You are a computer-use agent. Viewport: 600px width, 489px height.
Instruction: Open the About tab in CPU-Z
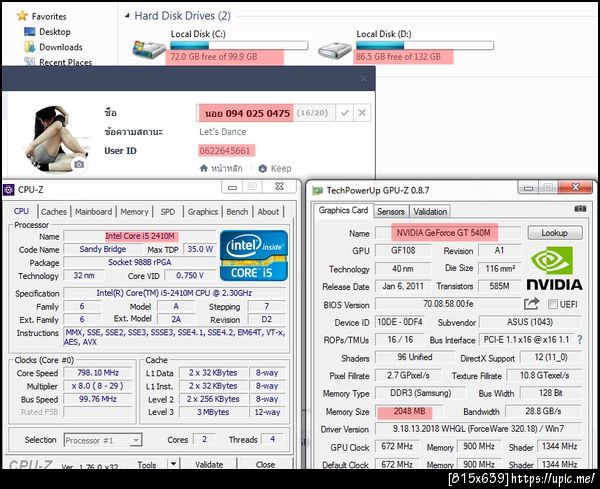tap(268, 212)
